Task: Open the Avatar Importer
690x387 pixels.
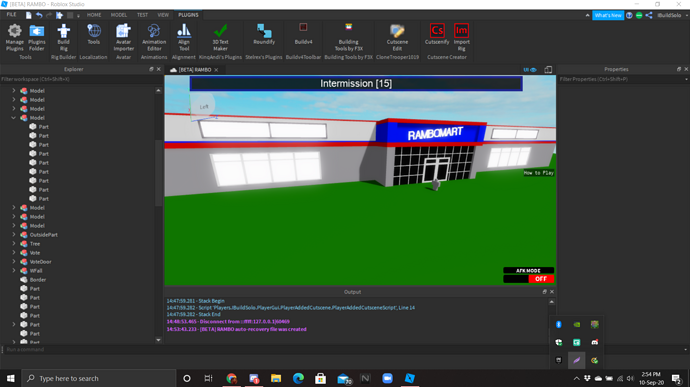Action: pyautogui.click(x=123, y=37)
